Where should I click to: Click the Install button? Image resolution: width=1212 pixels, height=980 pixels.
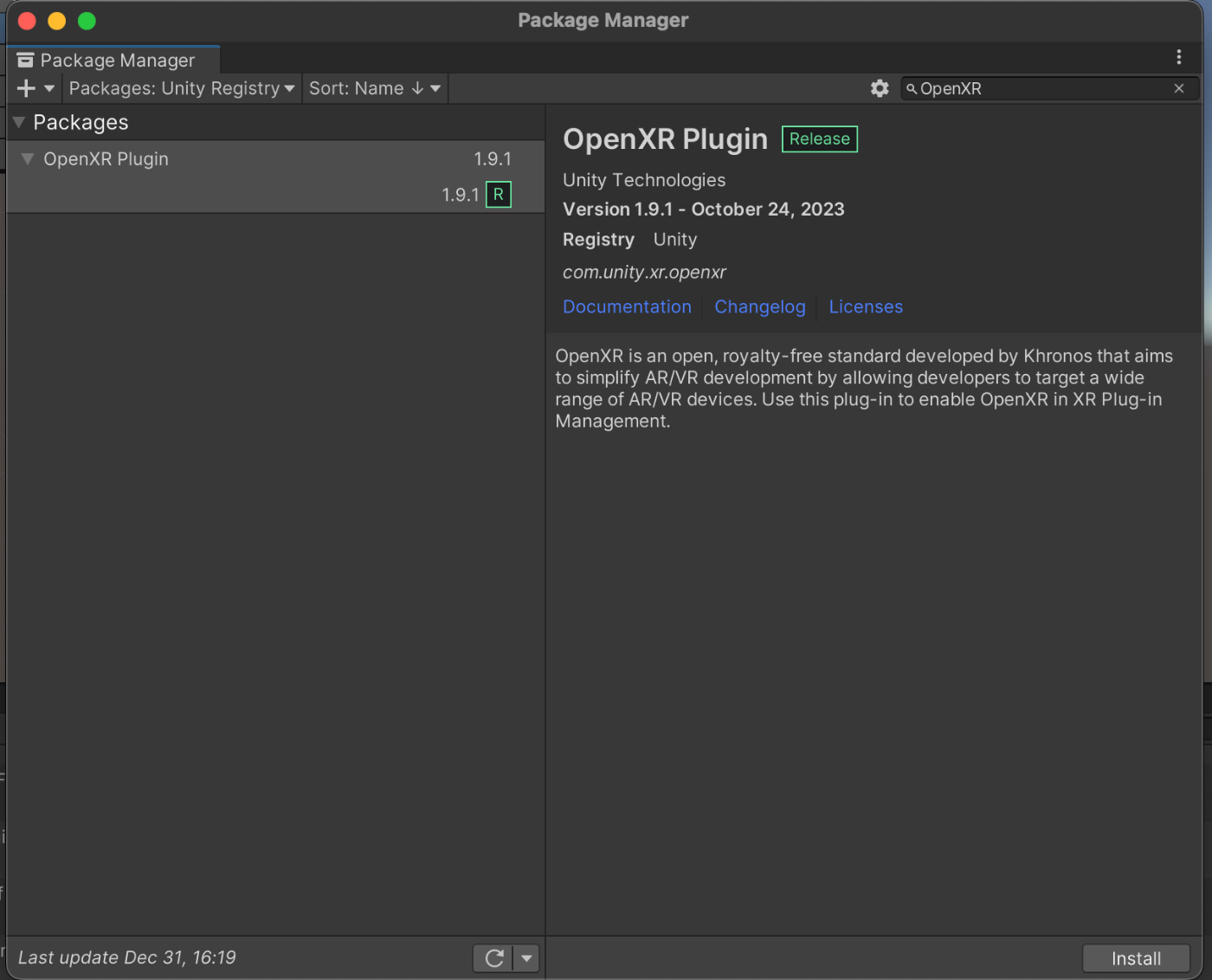[1136, 958]
